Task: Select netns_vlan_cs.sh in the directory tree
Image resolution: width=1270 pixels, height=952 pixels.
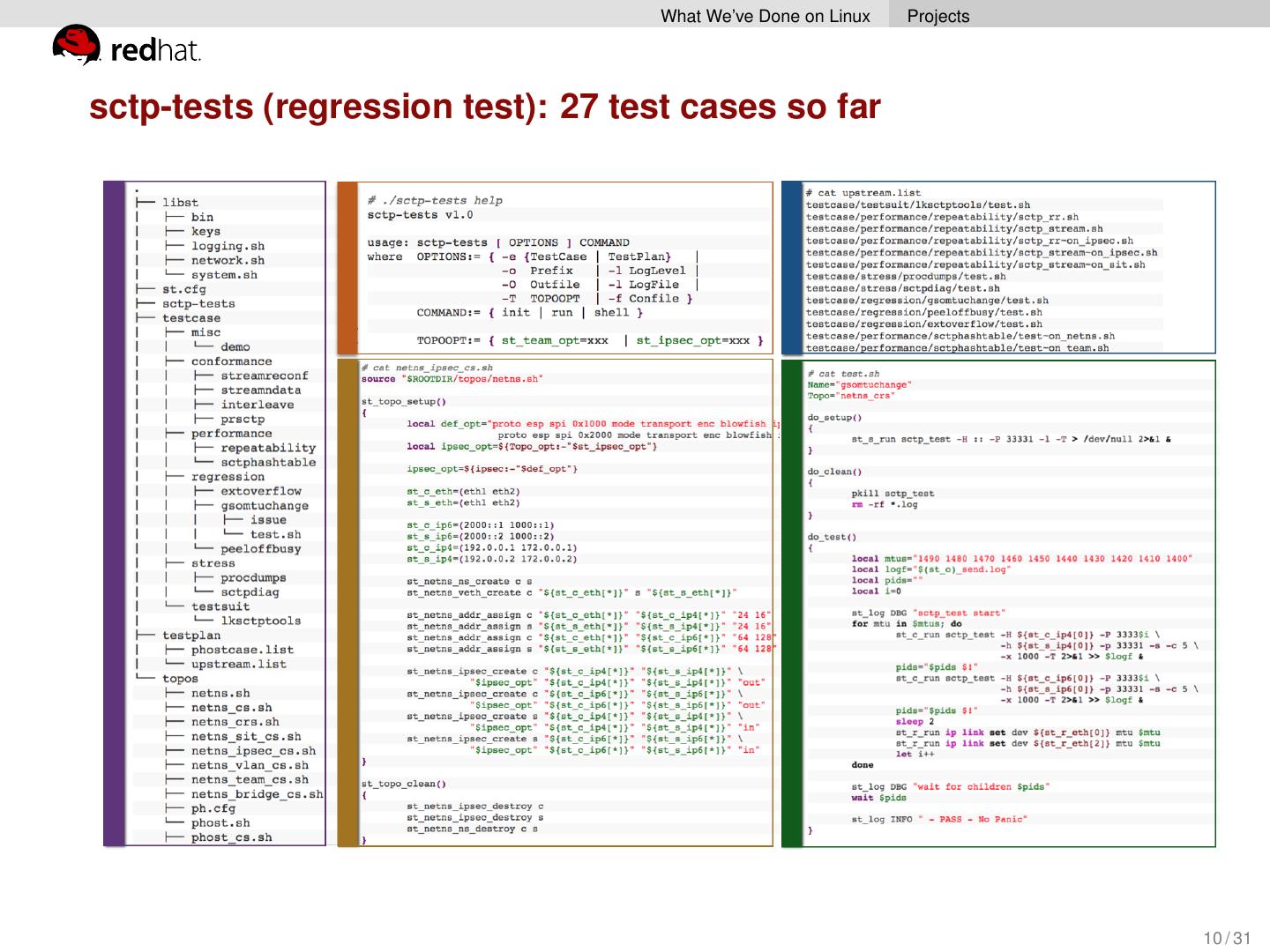Action: (x=250, y=765)
